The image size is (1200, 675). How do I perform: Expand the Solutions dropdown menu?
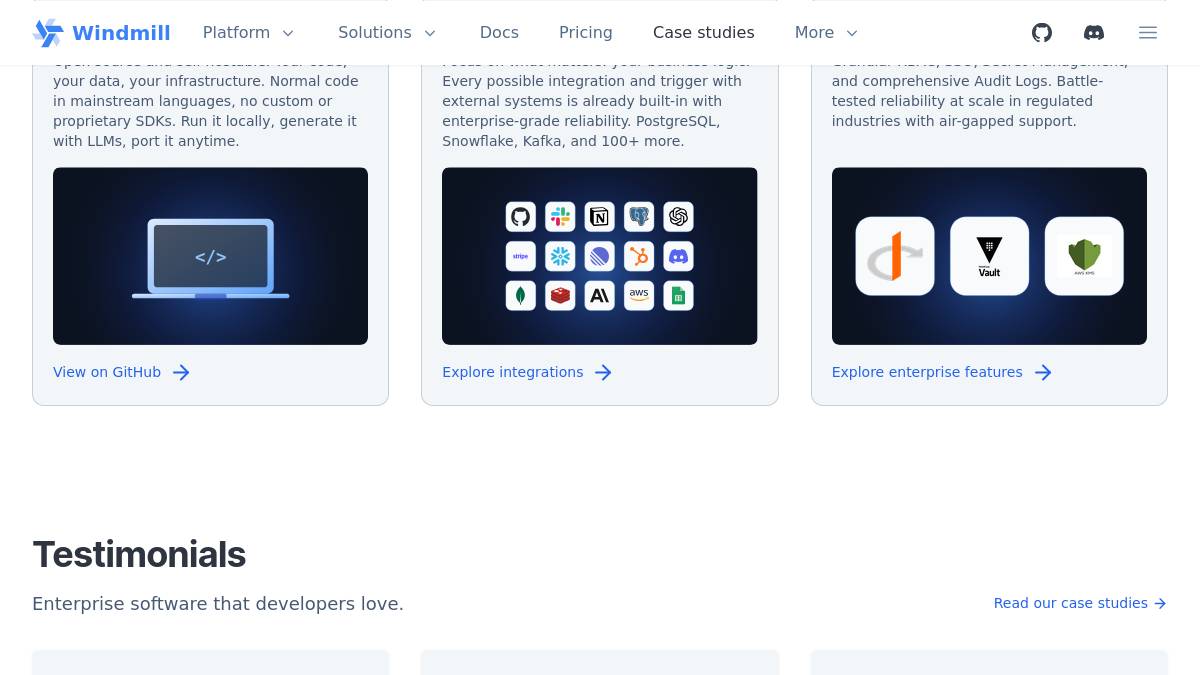click(388, 33)
